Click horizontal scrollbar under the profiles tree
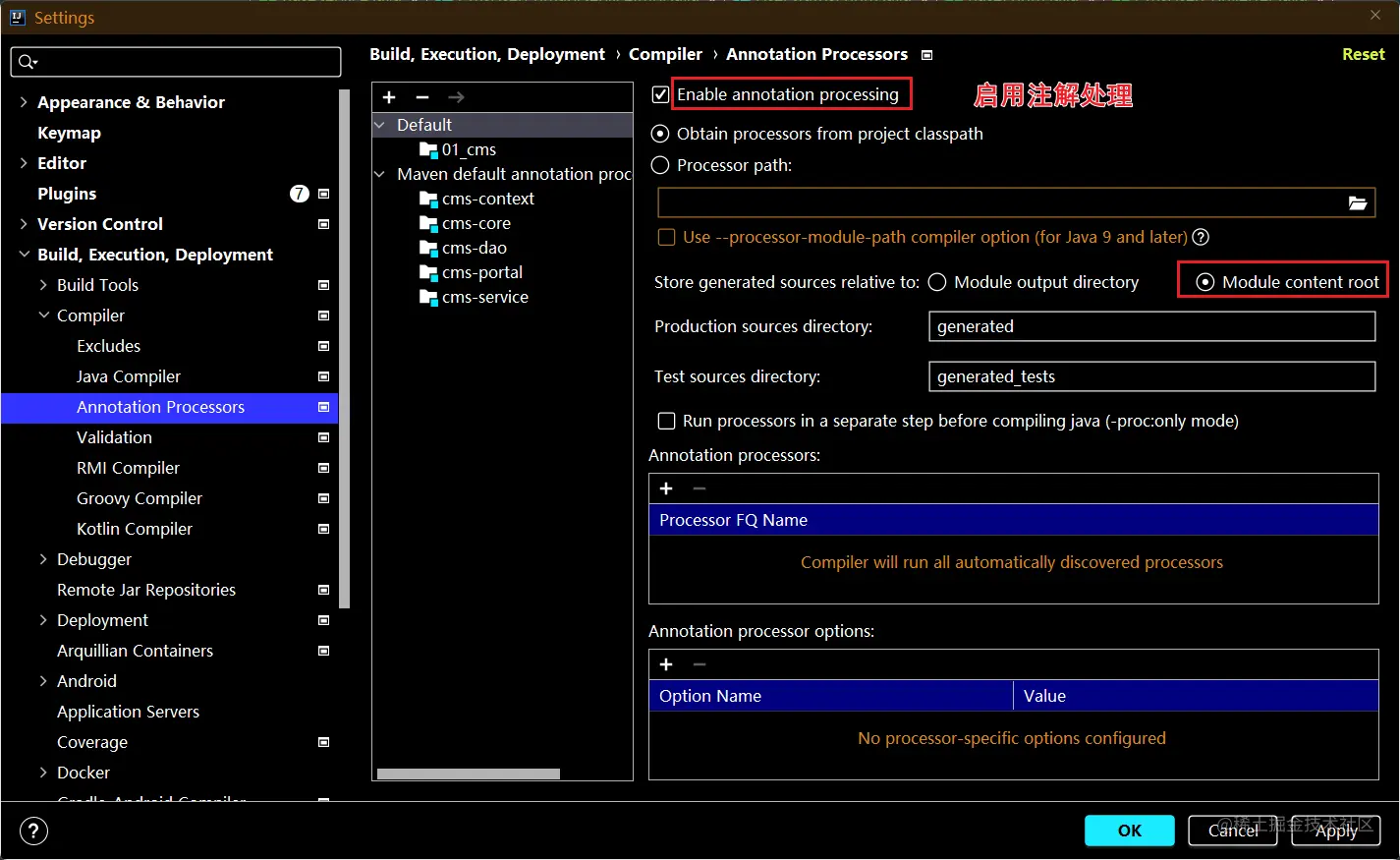 469,774
